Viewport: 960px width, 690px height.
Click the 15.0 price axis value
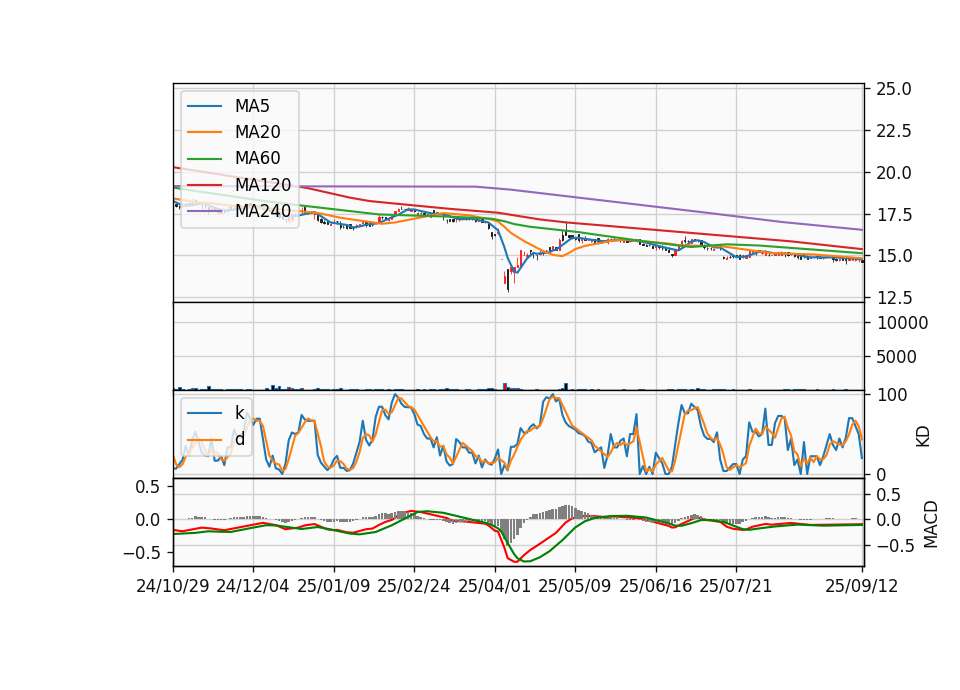click(x=894, y=256)
